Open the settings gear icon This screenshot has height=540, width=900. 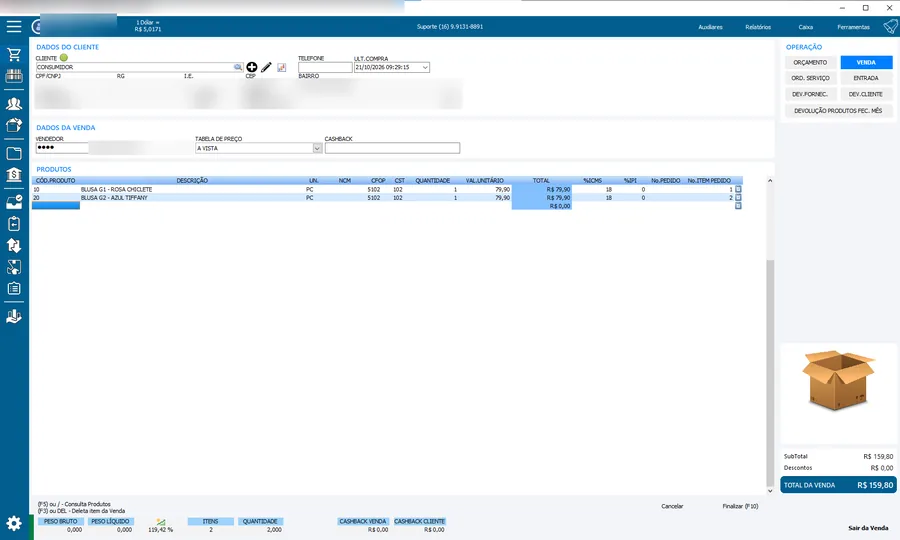click(x=14, y=523)
